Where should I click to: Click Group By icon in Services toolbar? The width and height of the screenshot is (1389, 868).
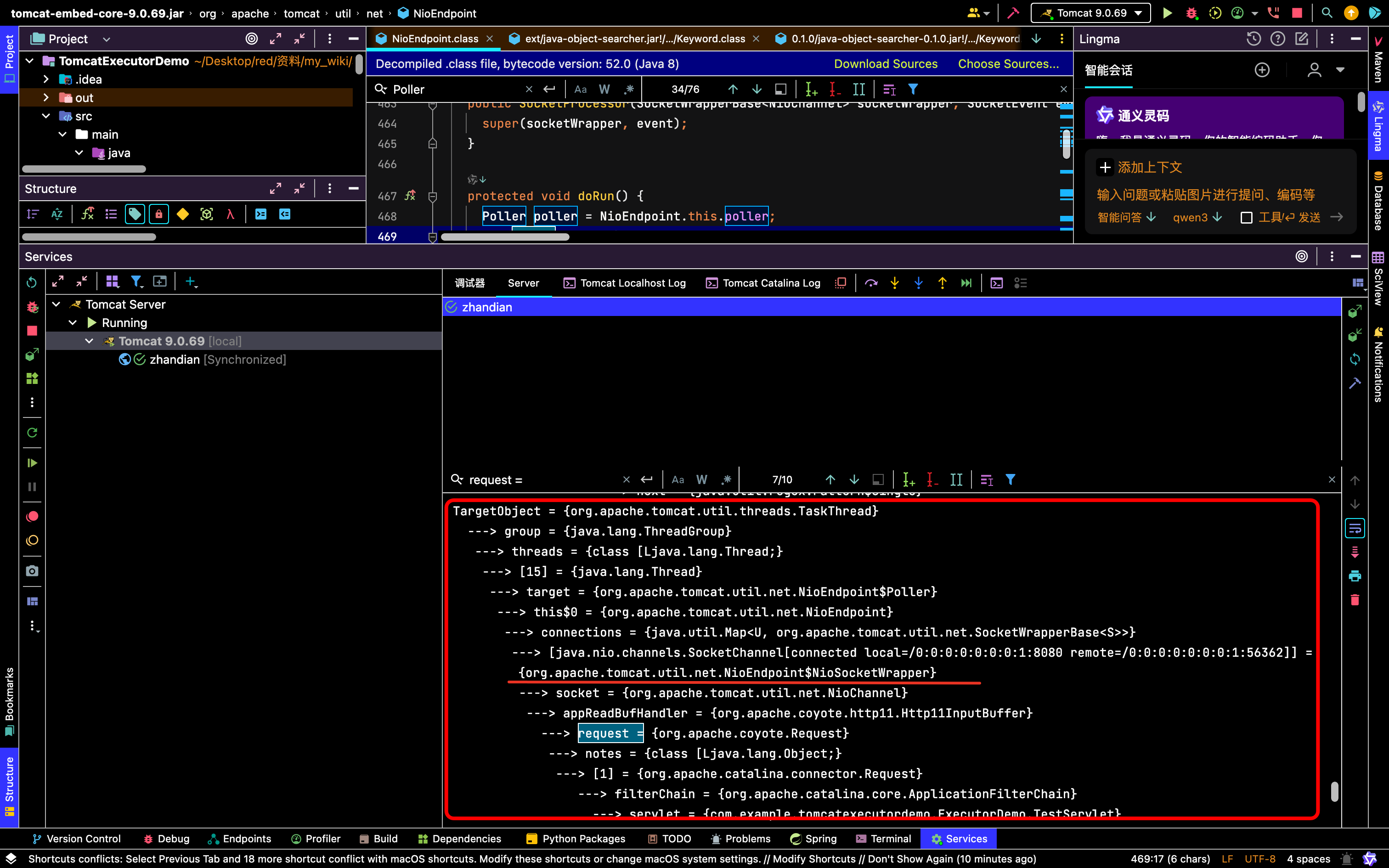coord(112,281)
